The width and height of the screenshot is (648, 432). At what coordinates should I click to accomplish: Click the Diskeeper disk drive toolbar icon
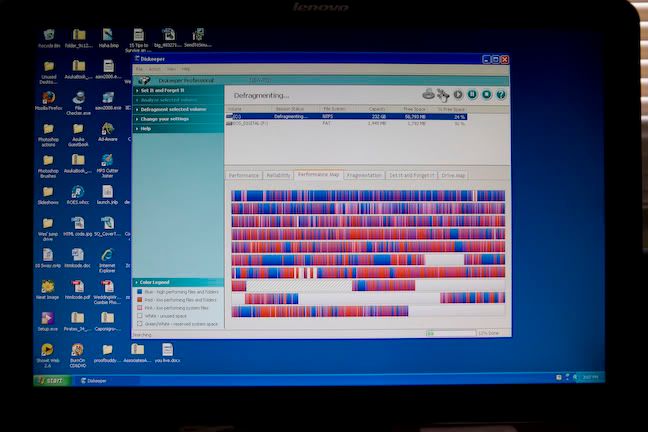pos(429,94)
